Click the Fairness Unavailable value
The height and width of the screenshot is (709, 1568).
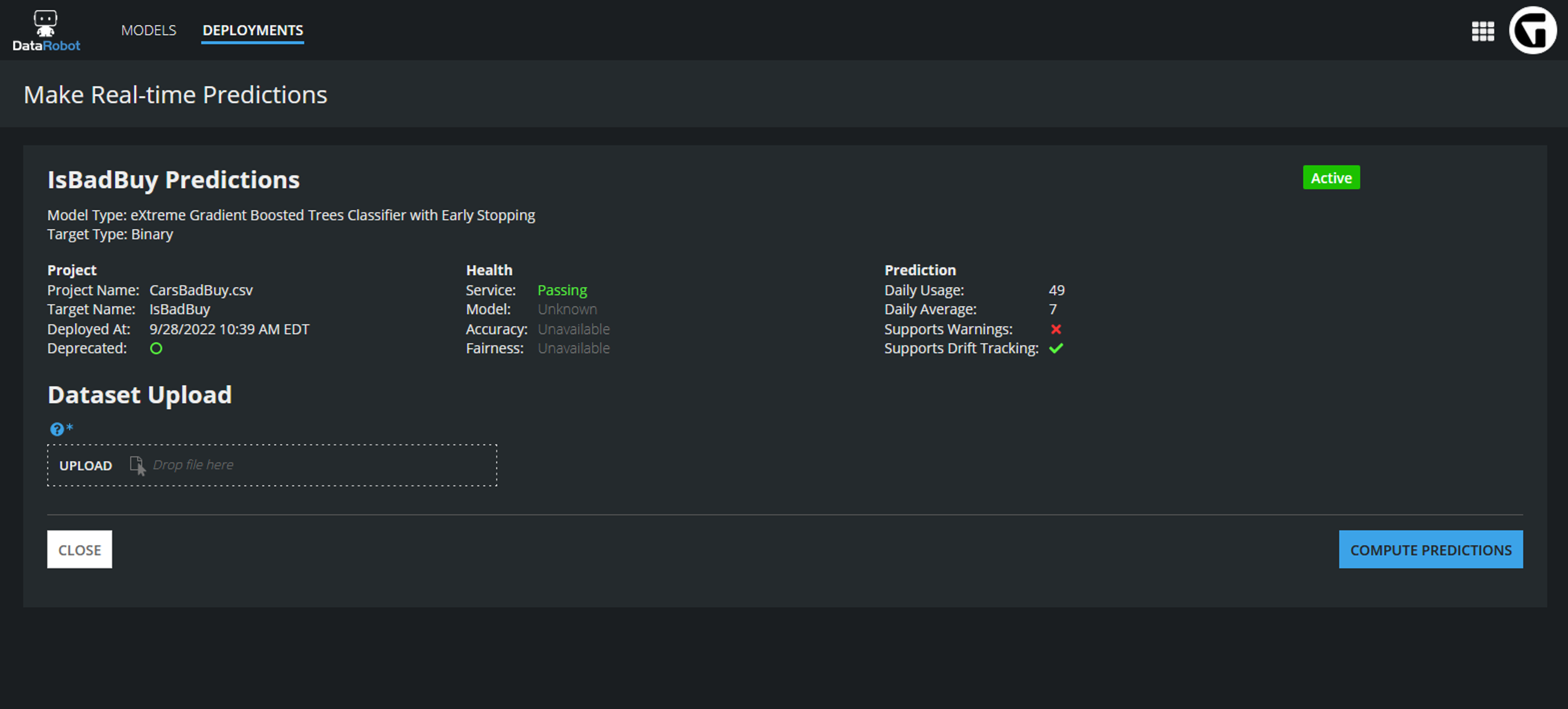574,349
